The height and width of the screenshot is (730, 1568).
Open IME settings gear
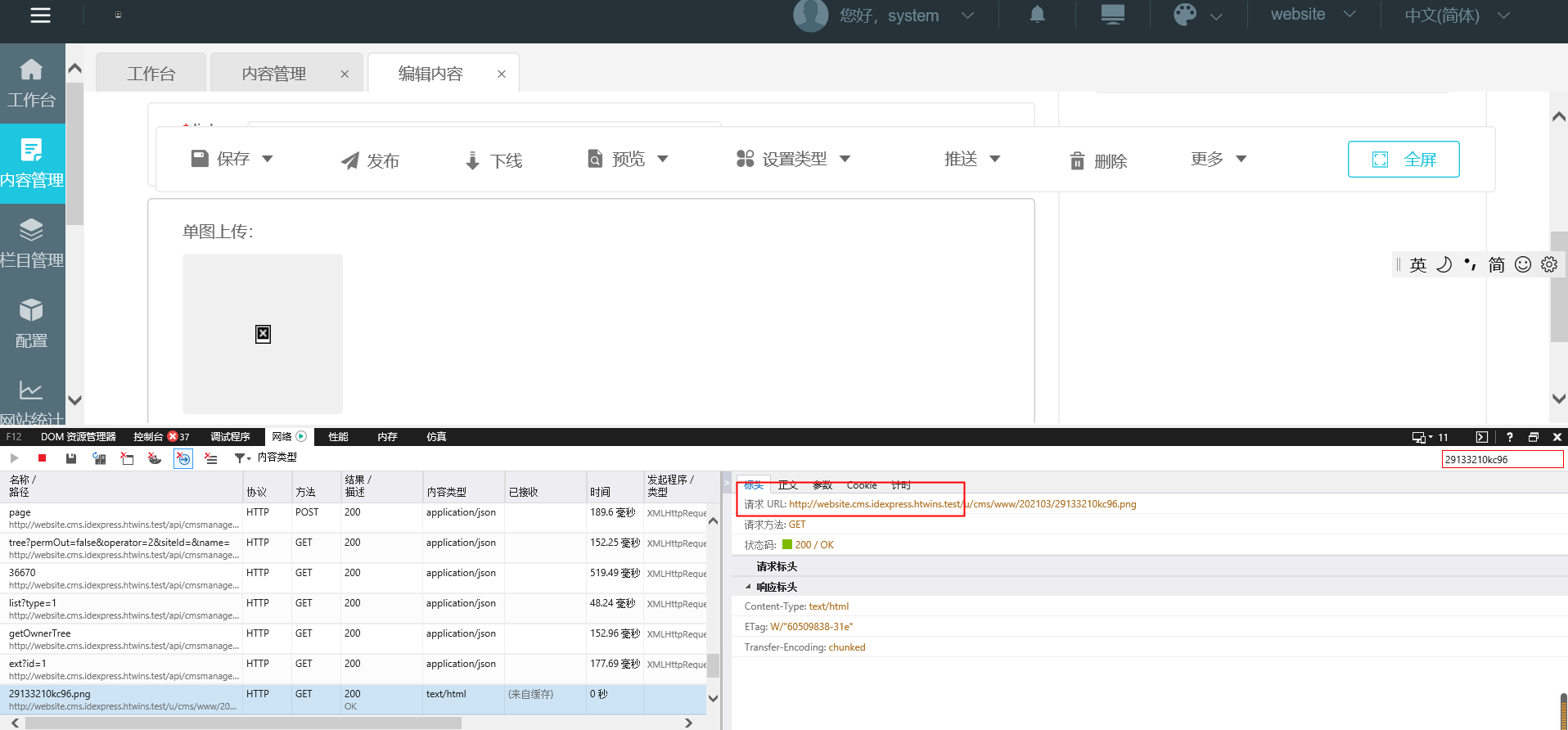(x=1549, y=264)
